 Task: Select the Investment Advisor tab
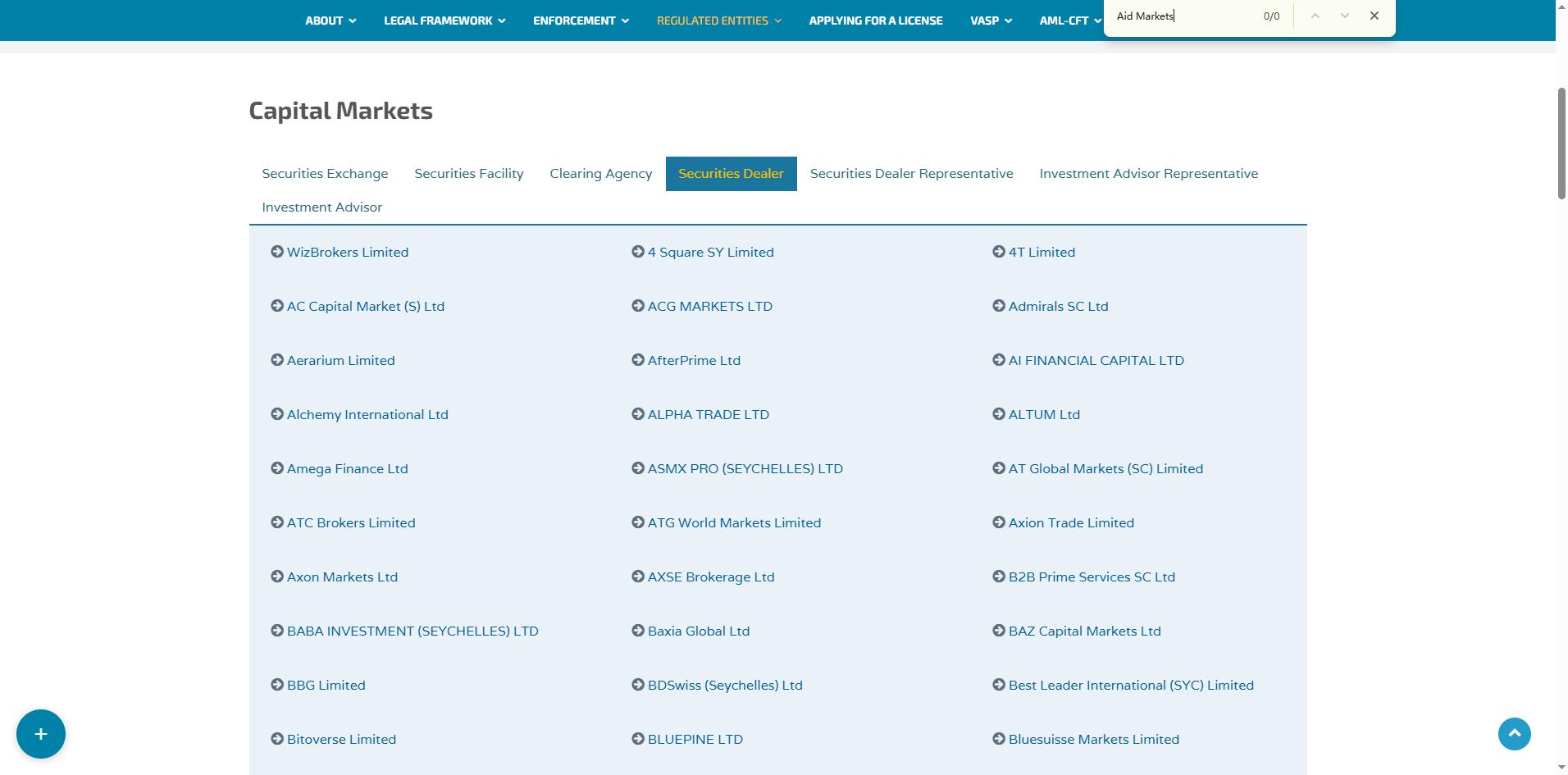tap(321, 207)
